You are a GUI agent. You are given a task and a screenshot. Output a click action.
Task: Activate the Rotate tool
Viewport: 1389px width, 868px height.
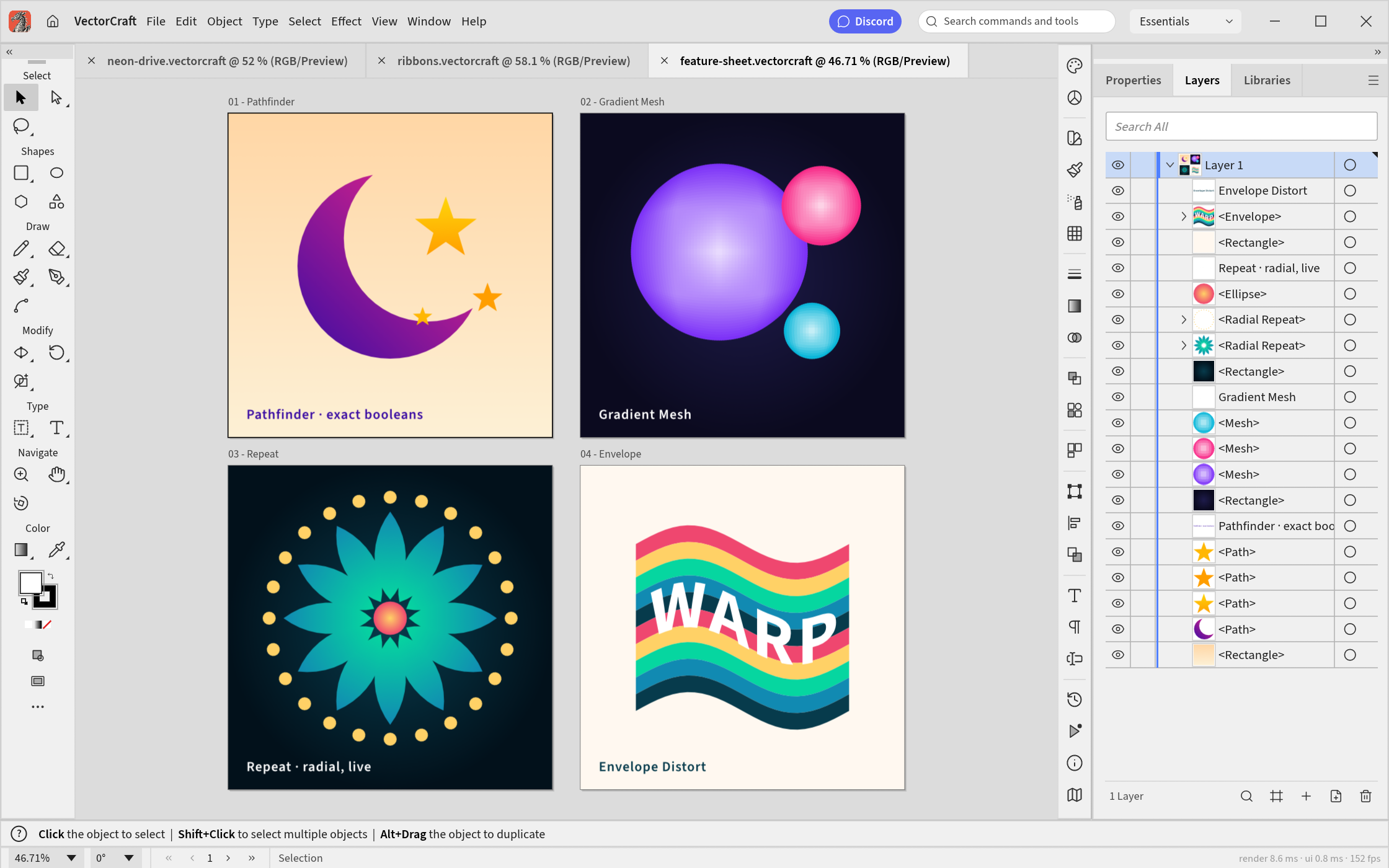click(x=56, y=353)
